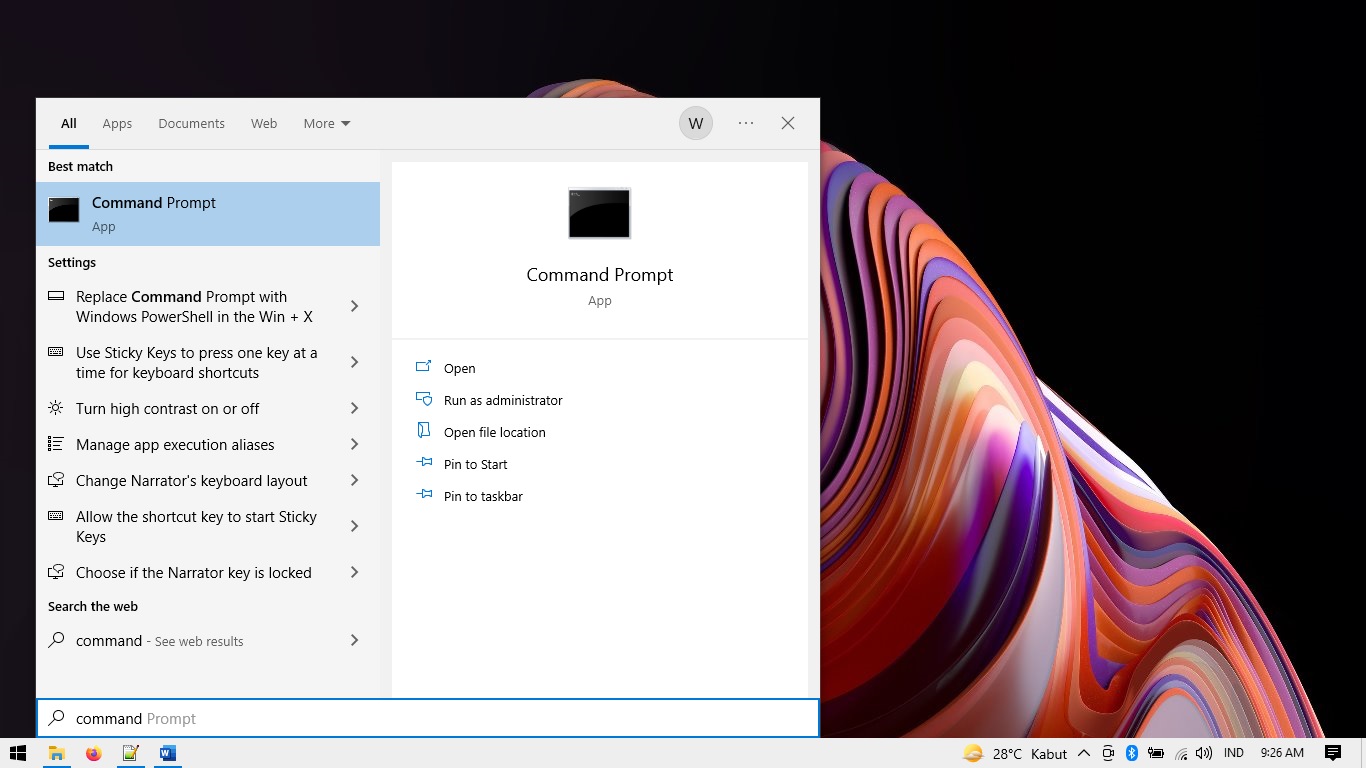Select Pin to taskbar option

click(x=483, y=496)
